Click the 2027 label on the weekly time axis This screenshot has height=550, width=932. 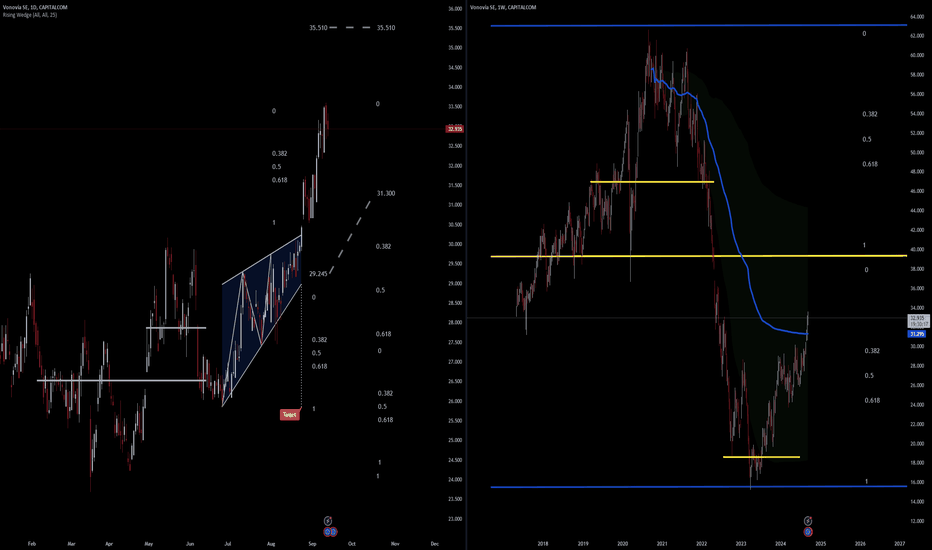[899, 543]
